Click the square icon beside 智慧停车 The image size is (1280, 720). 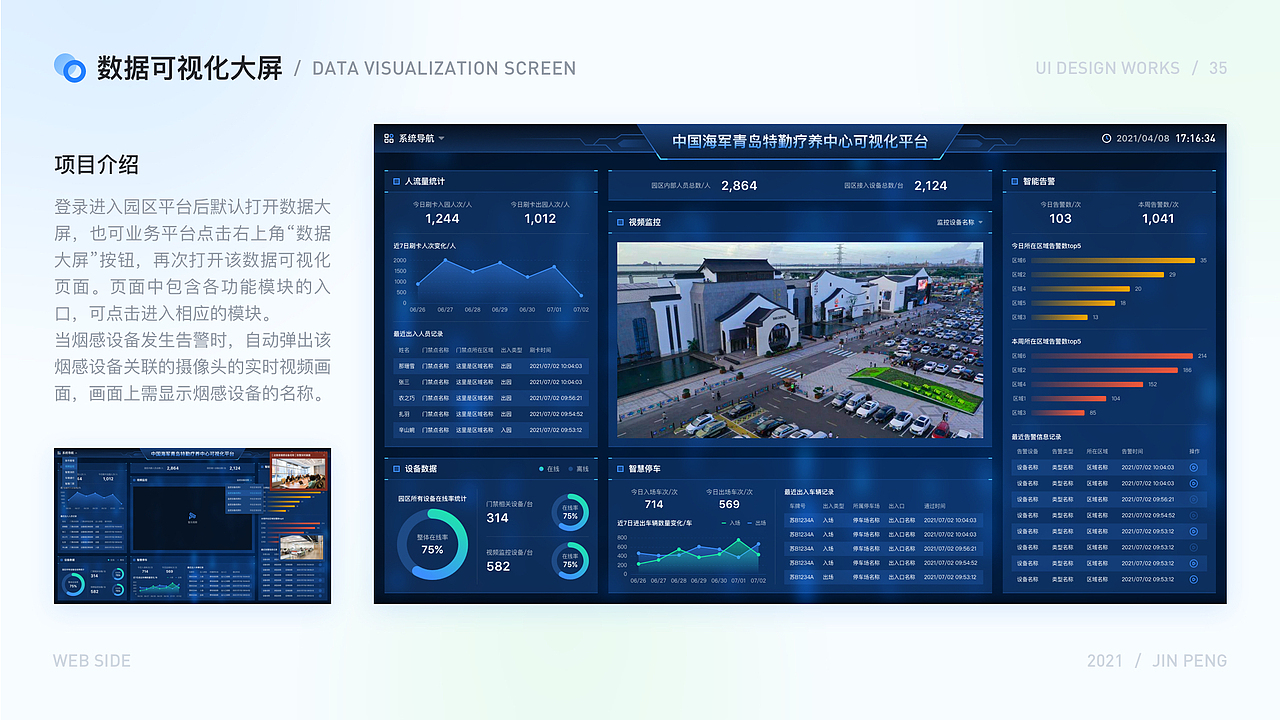pos(619,468)
